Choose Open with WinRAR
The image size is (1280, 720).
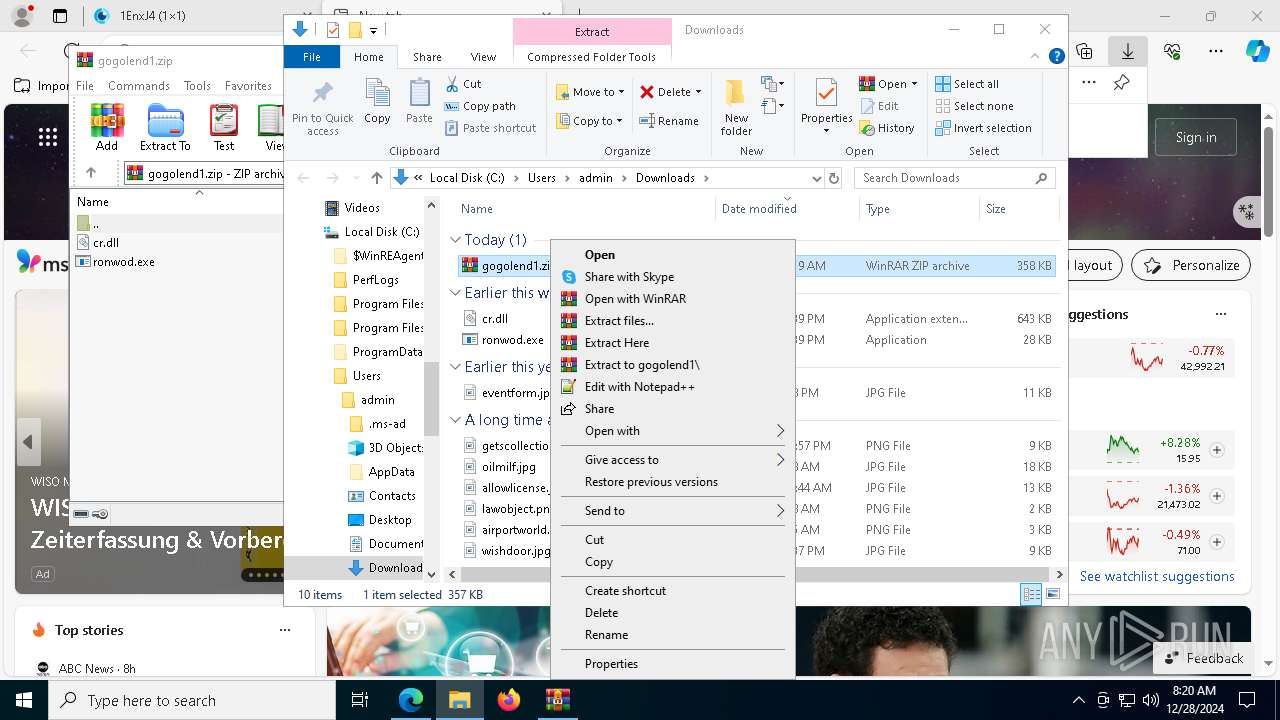671,299
